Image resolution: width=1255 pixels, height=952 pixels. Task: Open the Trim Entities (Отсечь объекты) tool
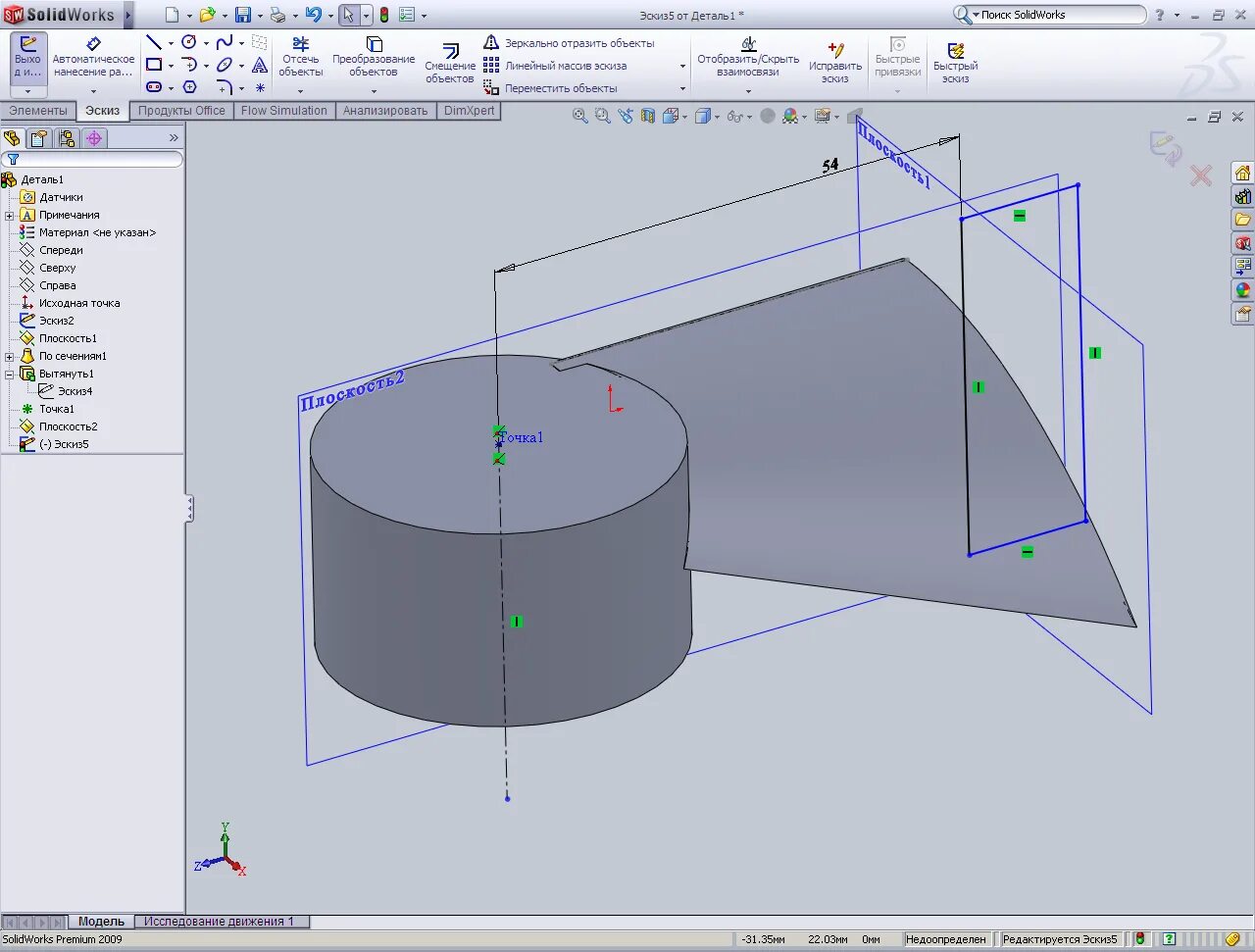(x=301, y=54)
